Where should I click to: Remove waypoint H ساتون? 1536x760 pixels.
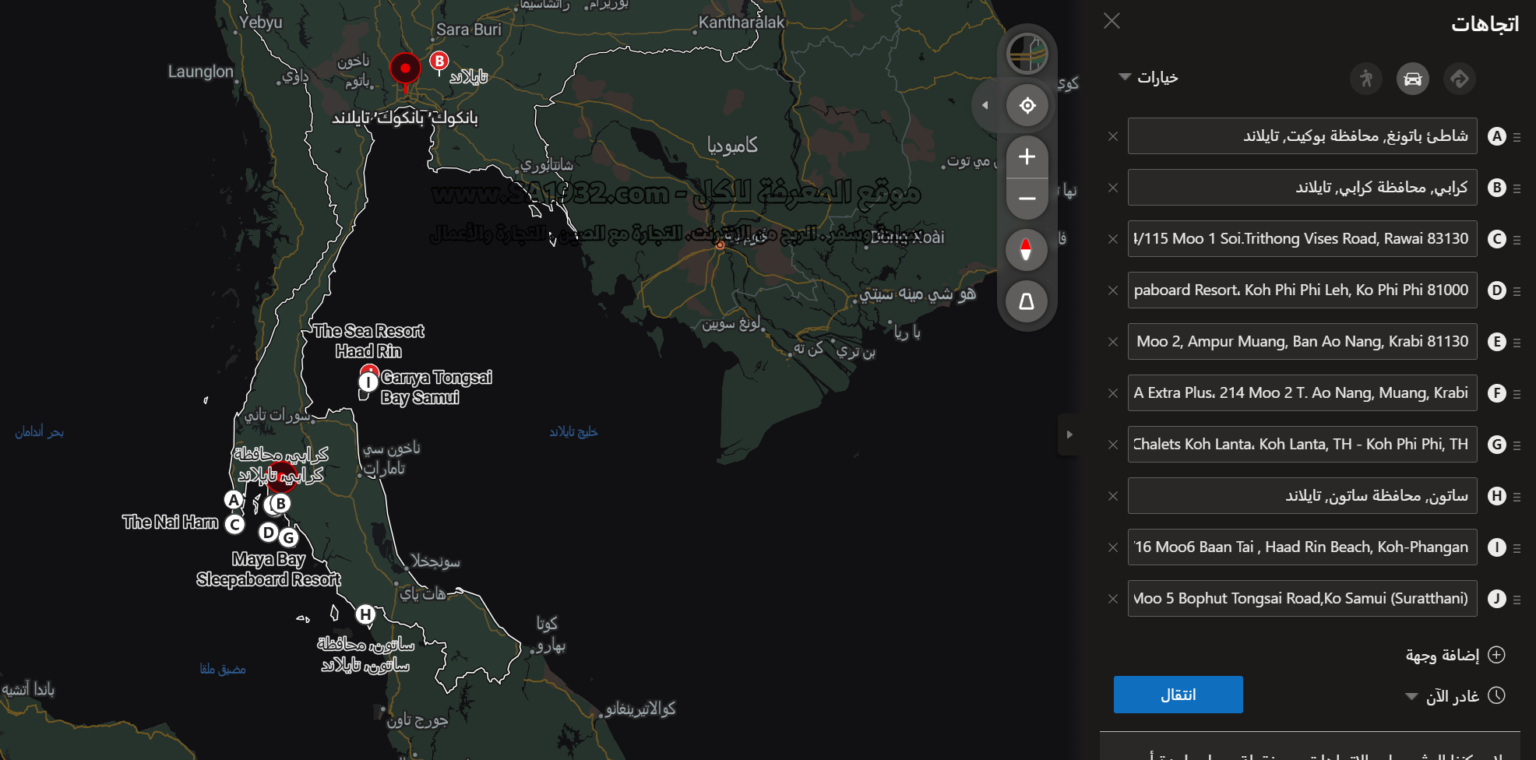coord(1113,496)
